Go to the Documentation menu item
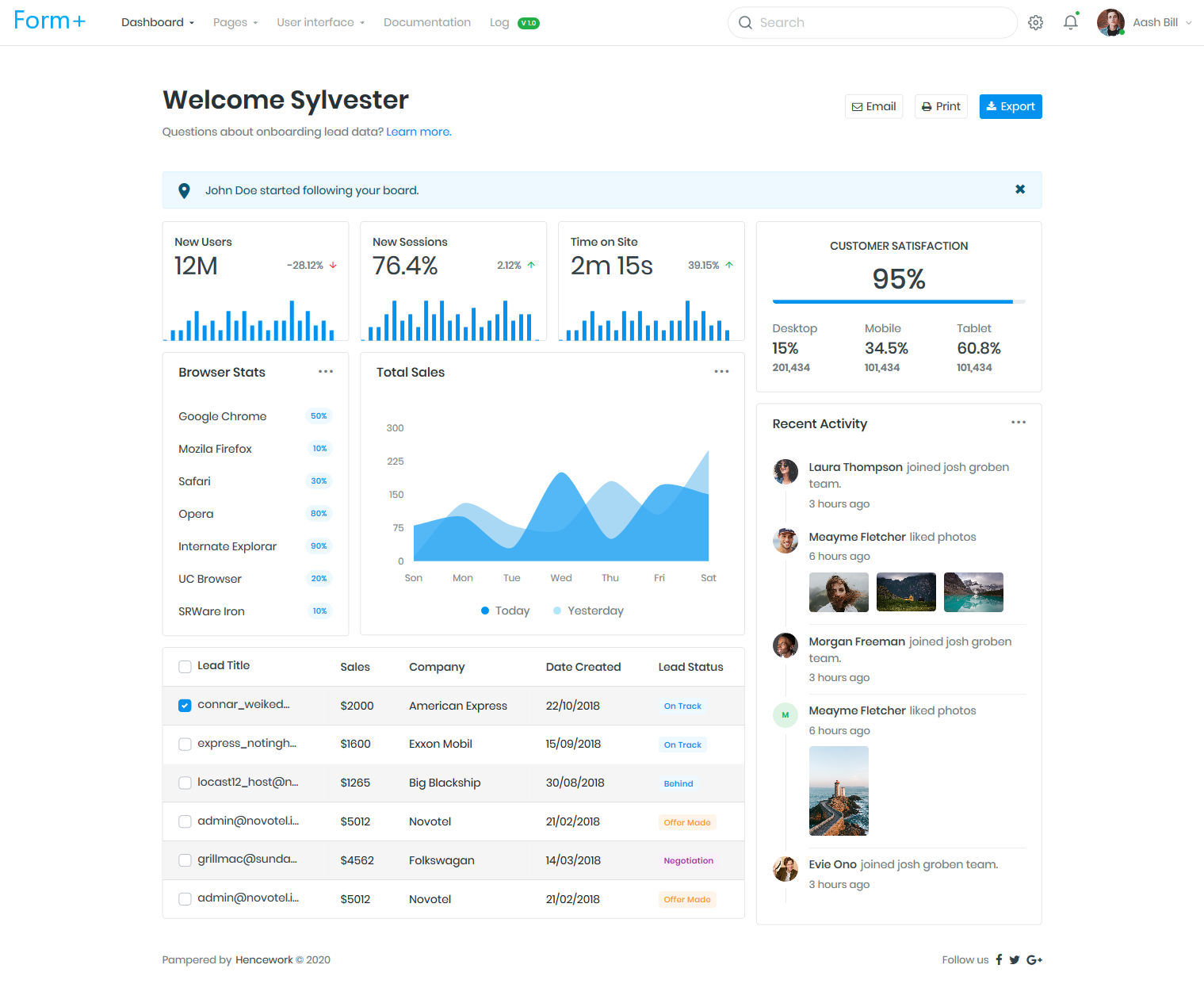The height and width of the screenshot is (984, 1204). click(x=426, y=22)
